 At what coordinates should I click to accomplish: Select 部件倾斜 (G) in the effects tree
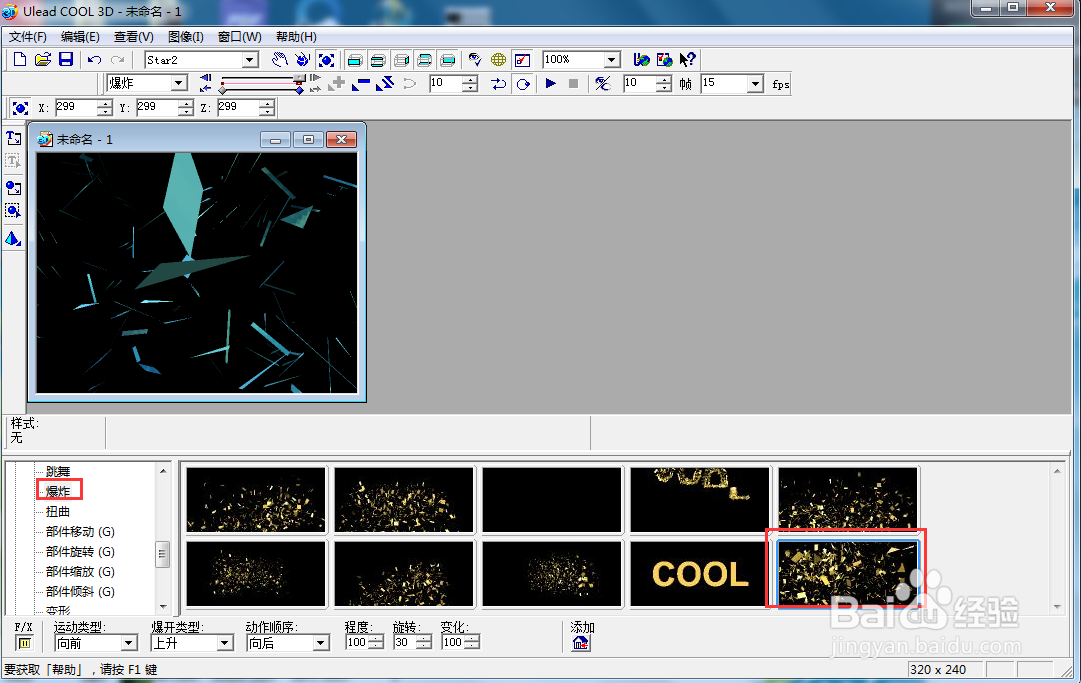(x=80, y=591)
